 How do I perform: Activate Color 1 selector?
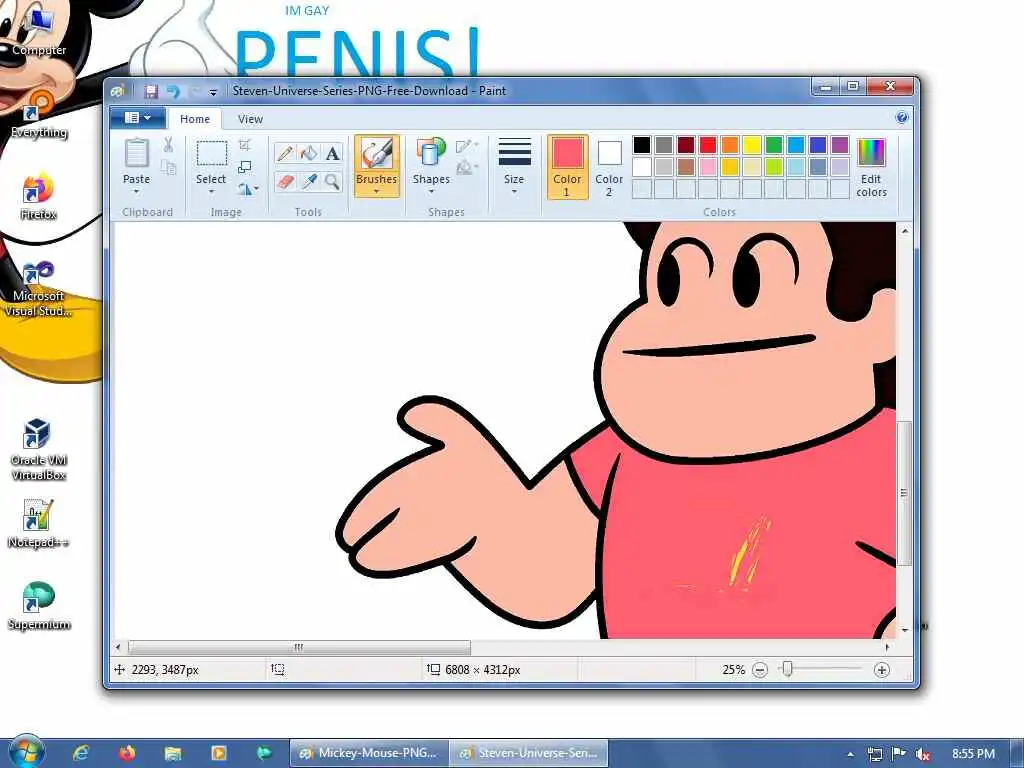(567, 167)
